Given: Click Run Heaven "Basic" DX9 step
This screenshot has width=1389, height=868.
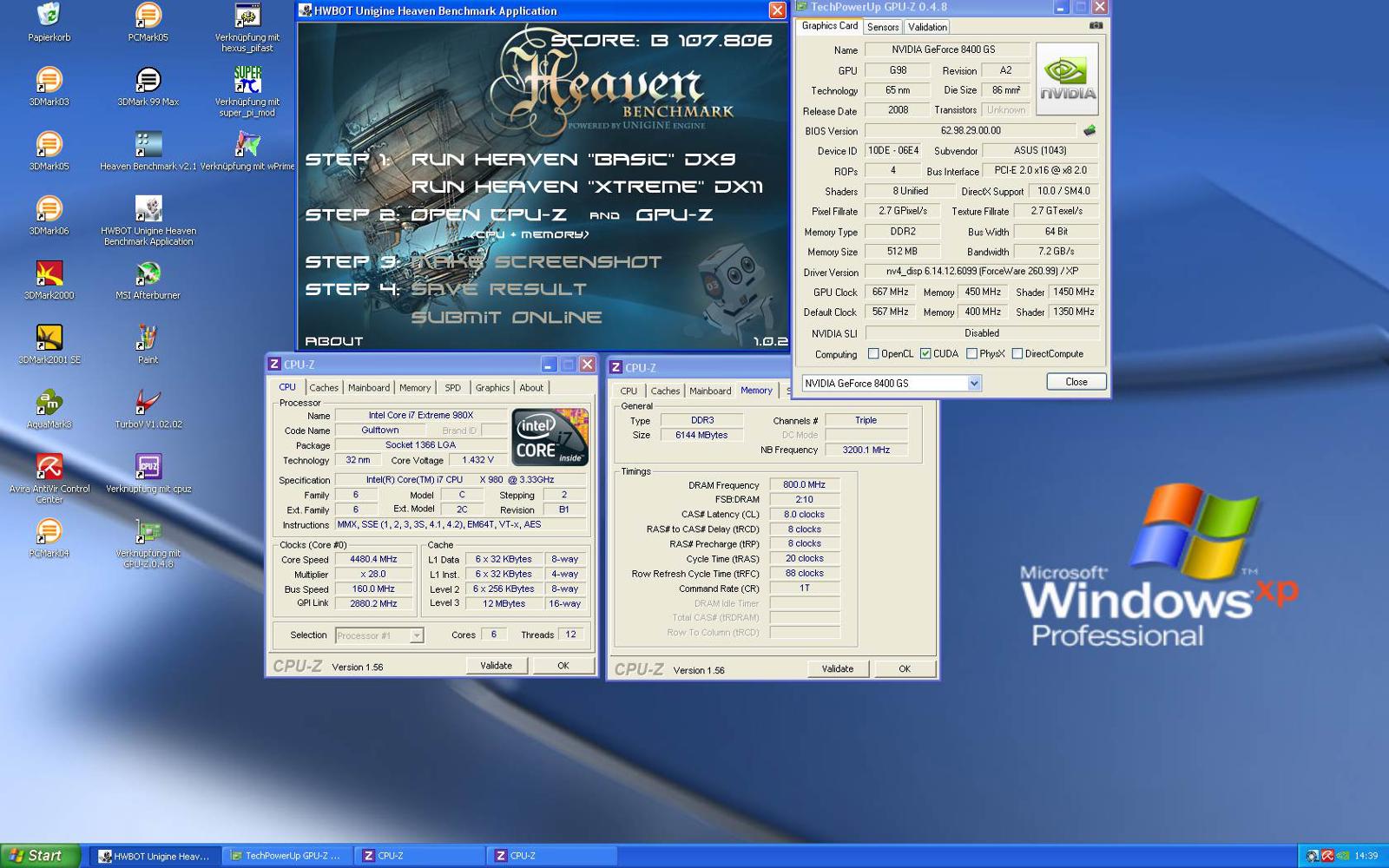Looking at the screenshot, I should (573, 160).
